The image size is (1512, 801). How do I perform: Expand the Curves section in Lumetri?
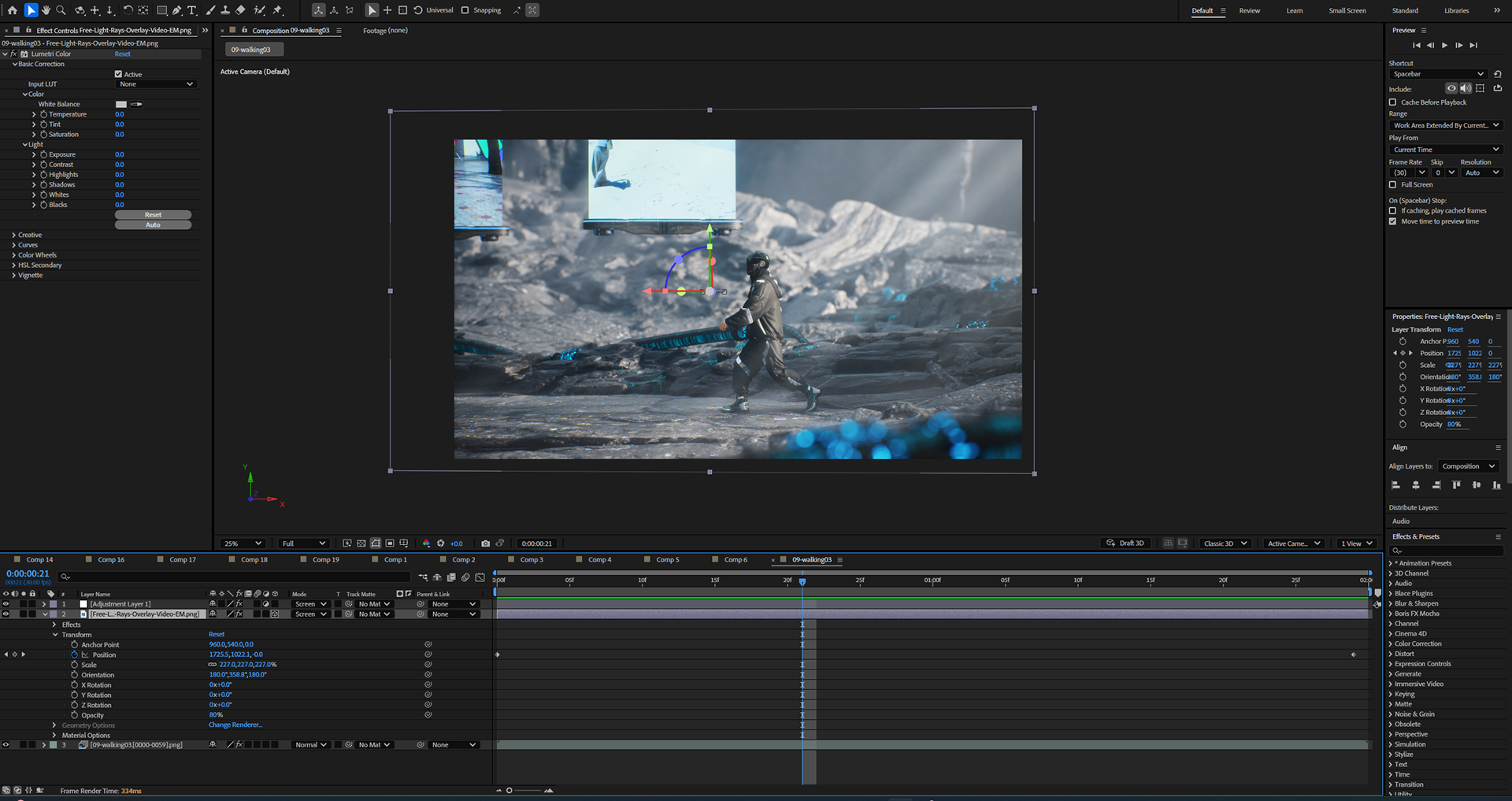point(14,245)
